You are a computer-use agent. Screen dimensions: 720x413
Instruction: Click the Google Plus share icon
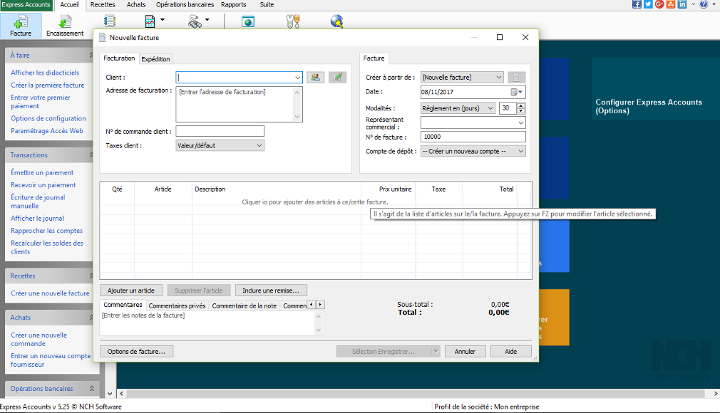(x=659, y=4)
